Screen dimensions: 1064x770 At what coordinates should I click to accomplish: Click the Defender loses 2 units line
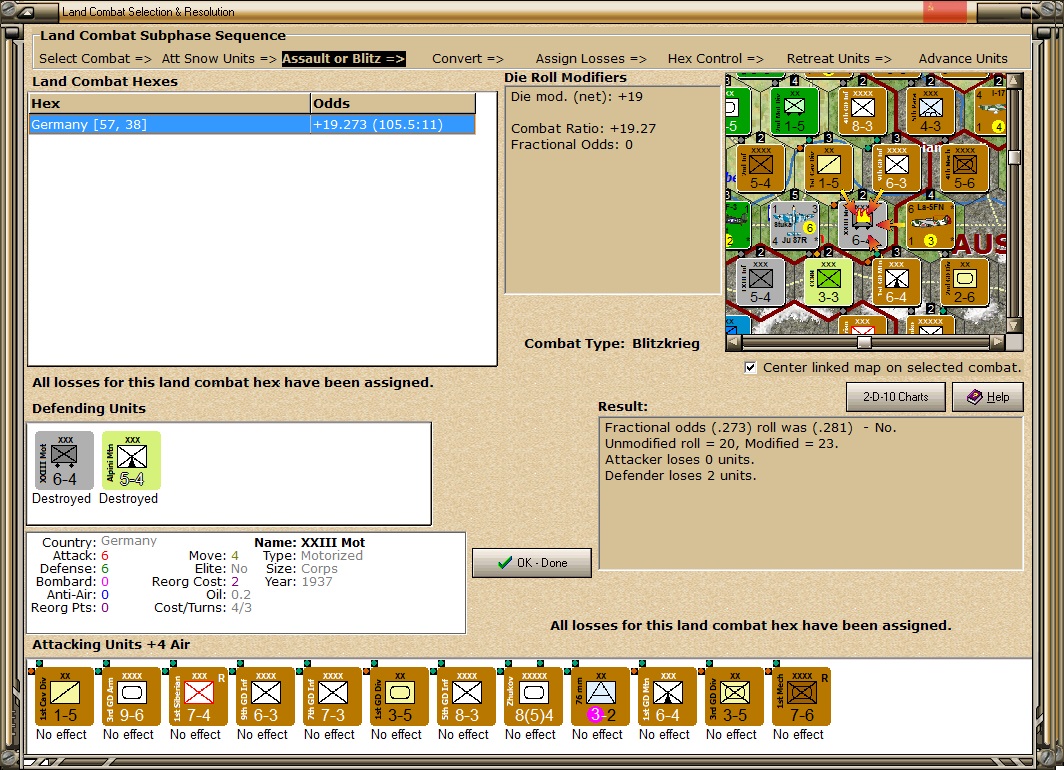681,476
